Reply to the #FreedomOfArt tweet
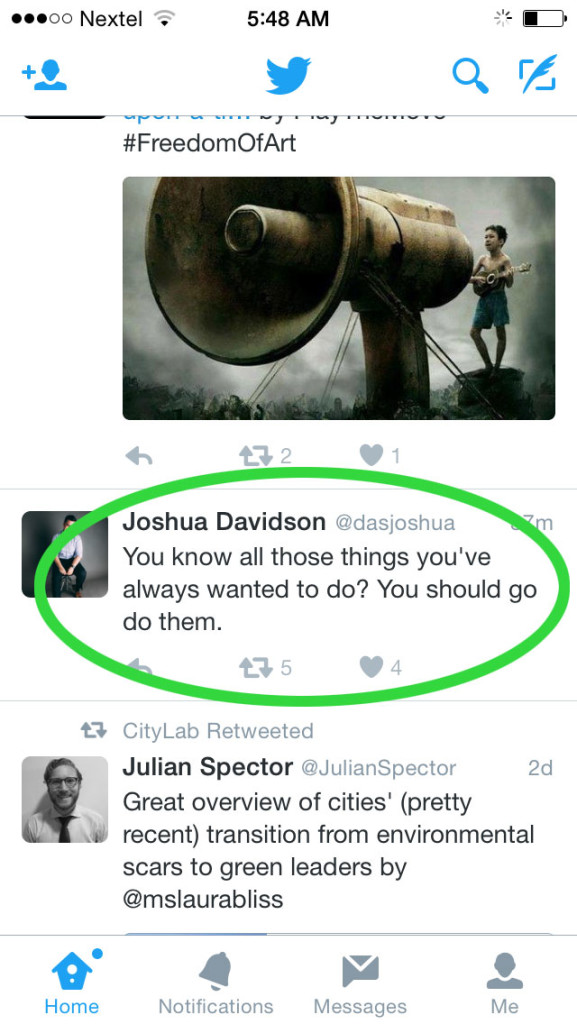 click(138, 456)
